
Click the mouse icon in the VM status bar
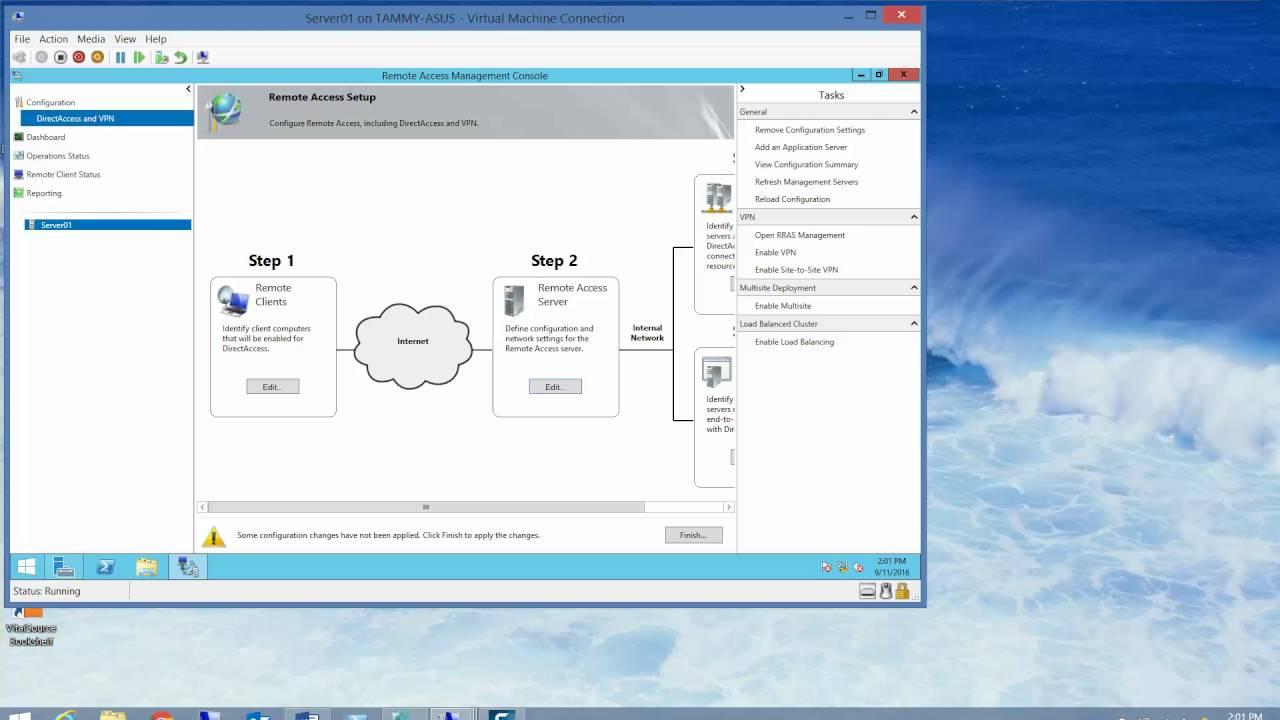885,591
